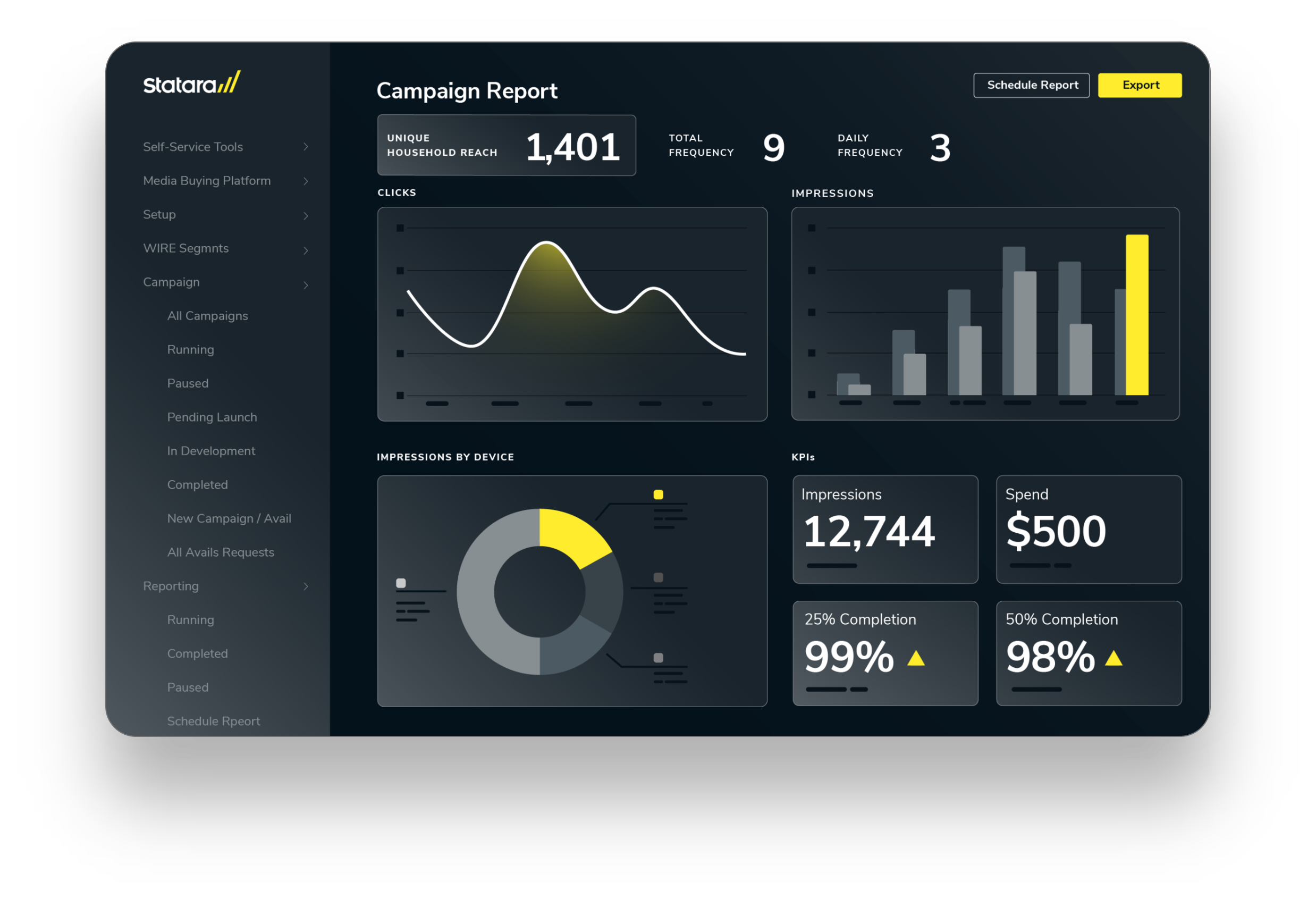Click the yellow square legend marker above the donut

point(659,493)
